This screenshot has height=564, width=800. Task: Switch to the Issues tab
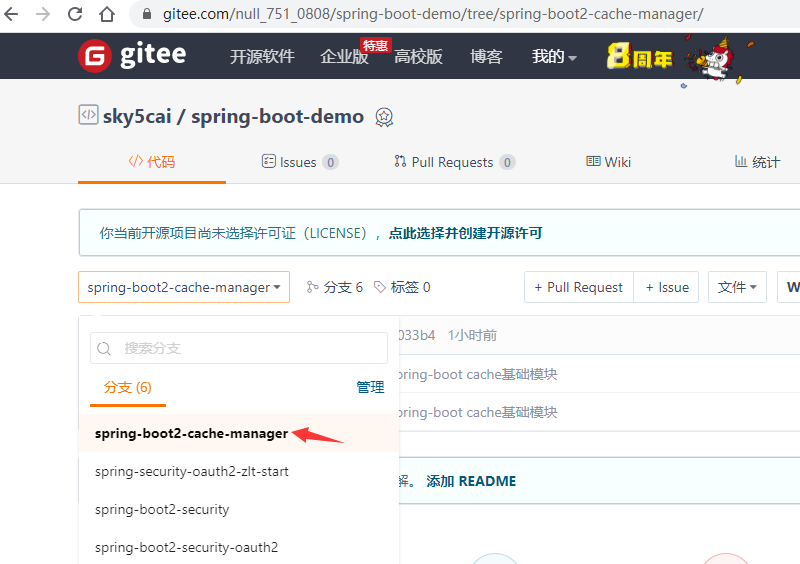[300, 162]
